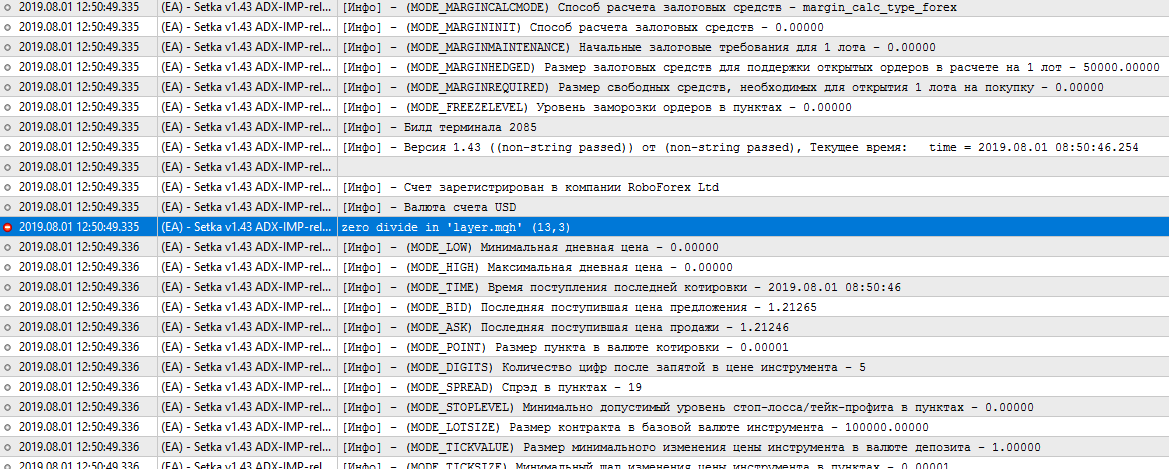Select the MODE_STOPLEVEL log message

[688, 408]
